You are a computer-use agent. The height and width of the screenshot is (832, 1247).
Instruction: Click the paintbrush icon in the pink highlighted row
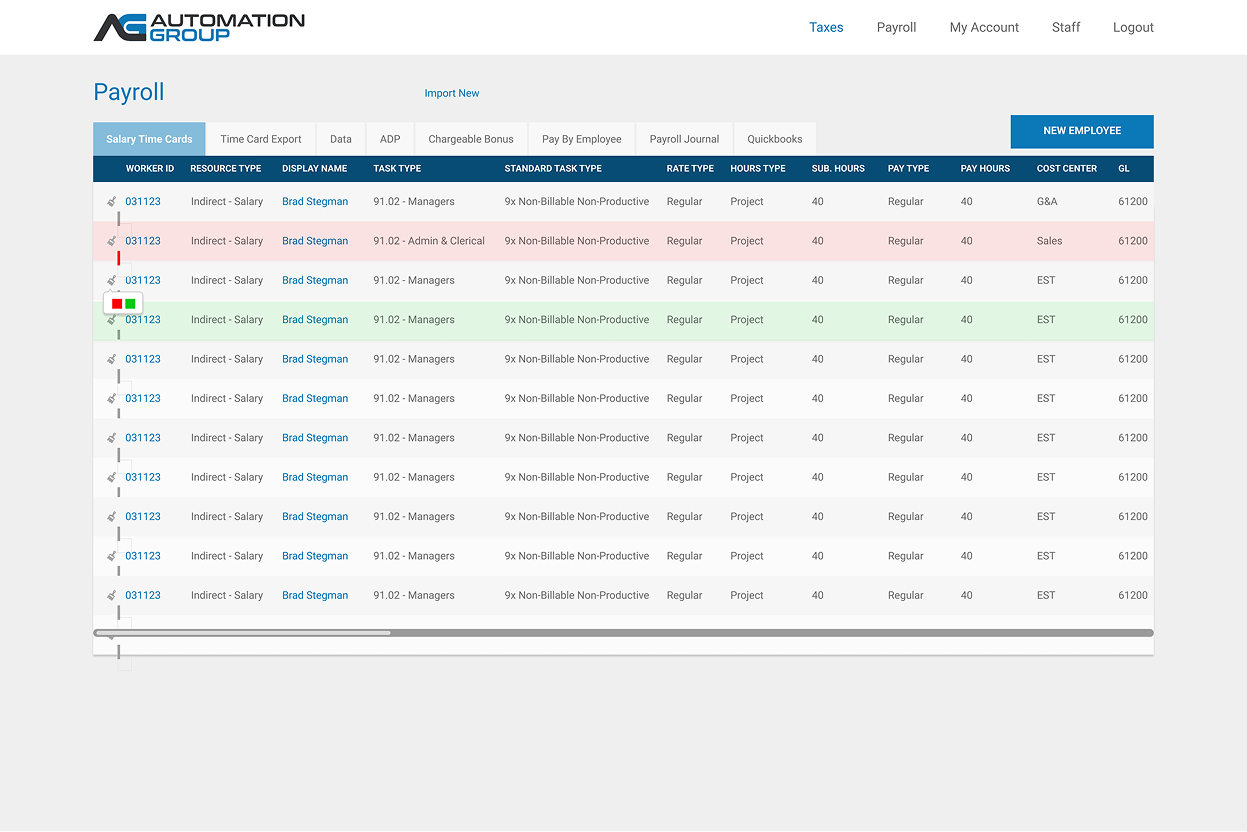[x=111, y=241]
